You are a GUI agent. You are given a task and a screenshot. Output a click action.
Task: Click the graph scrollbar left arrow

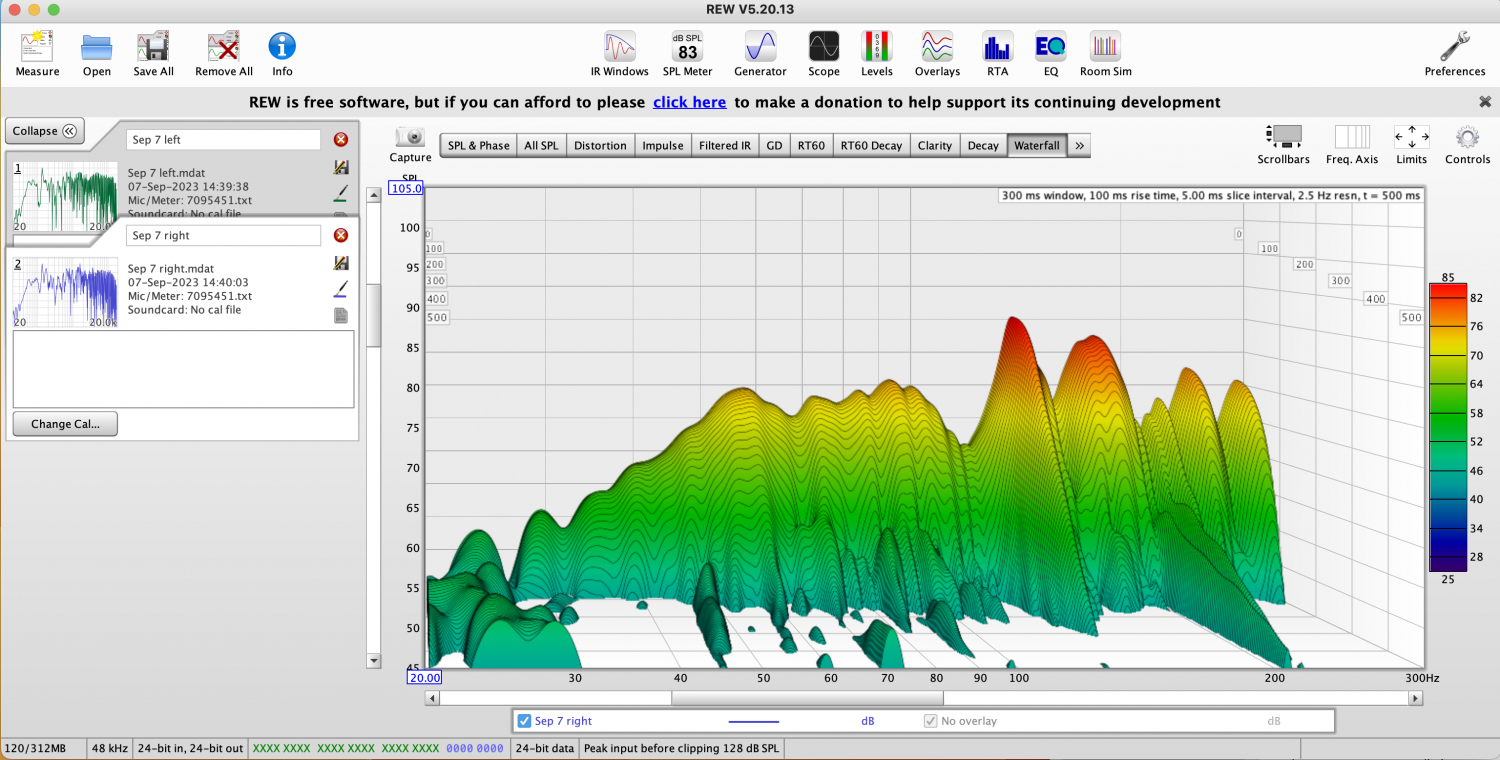[x=432, y=698]
